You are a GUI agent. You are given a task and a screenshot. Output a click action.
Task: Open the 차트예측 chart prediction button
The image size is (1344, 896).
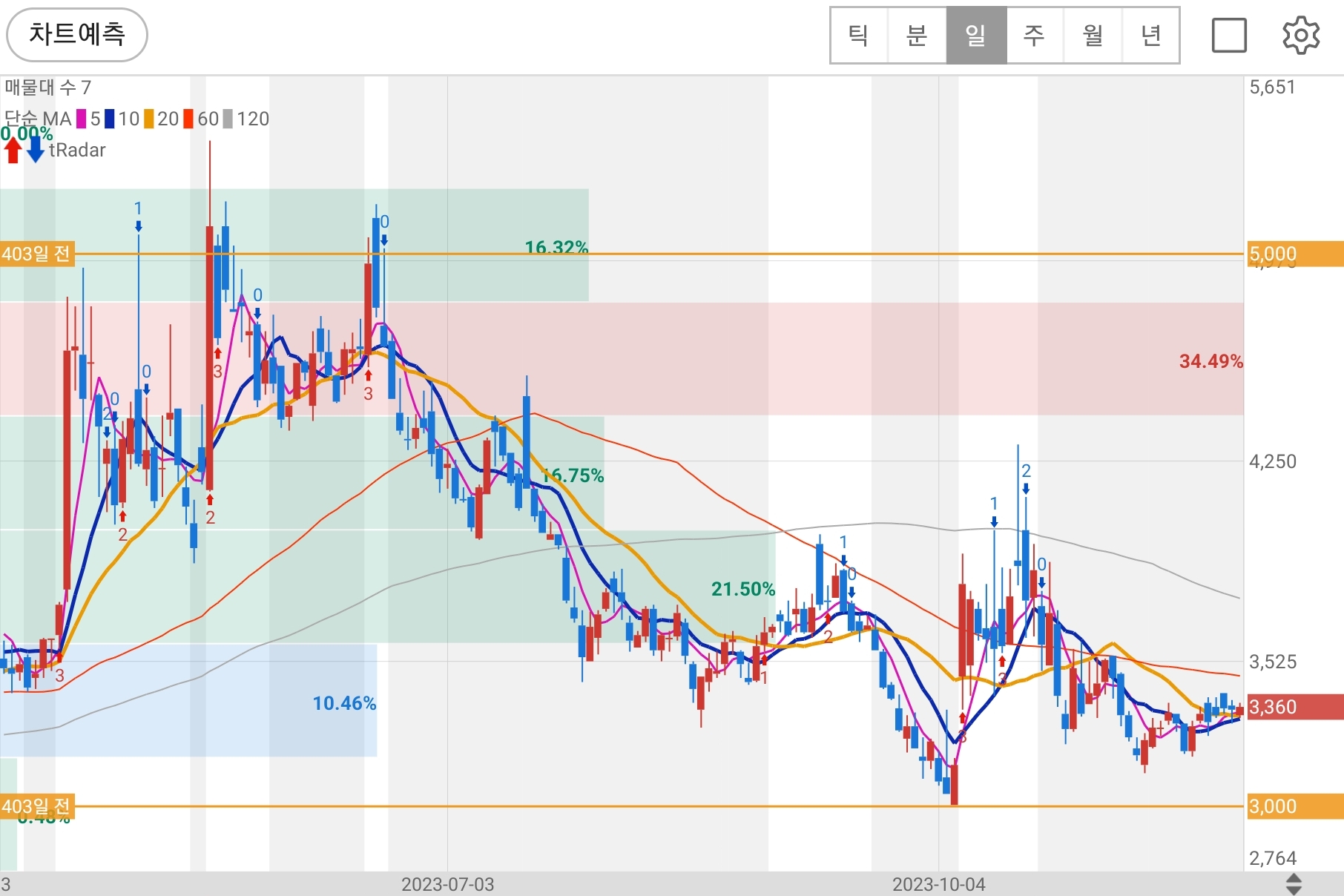point(77,35)
